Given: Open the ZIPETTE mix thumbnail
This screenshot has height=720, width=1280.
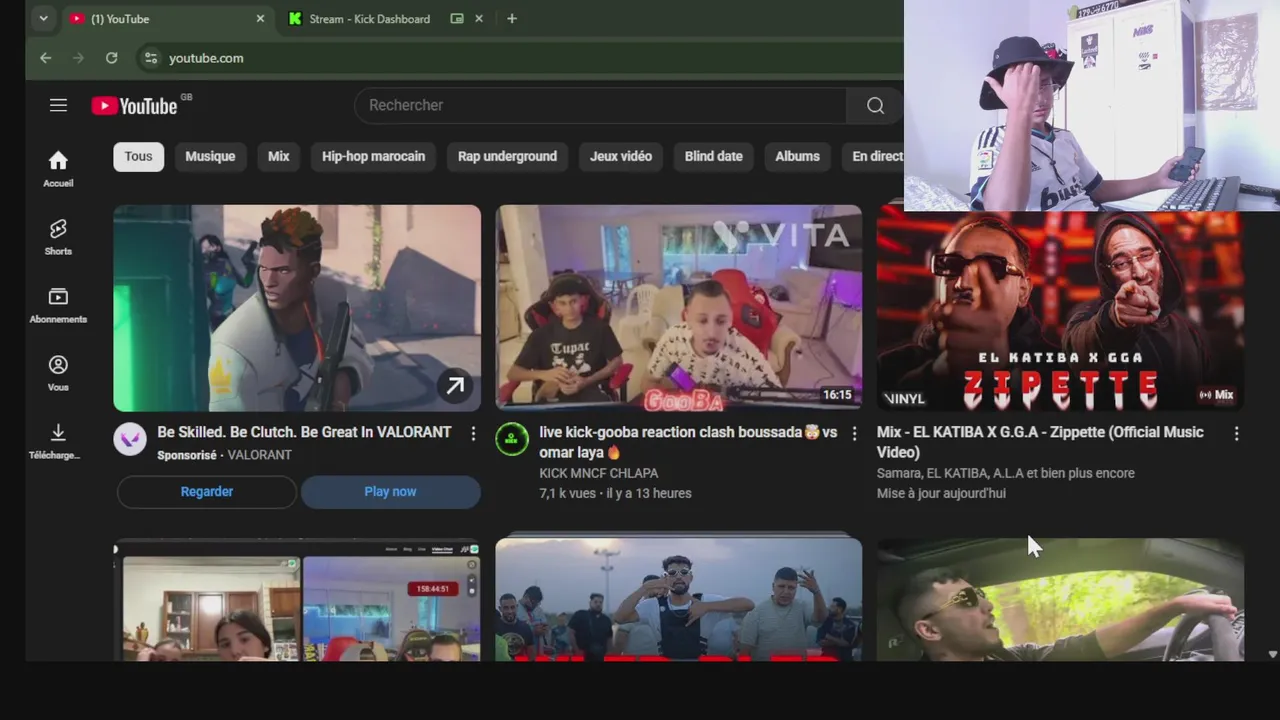Looking at the screenshot, I should (x=1060, y=311).
